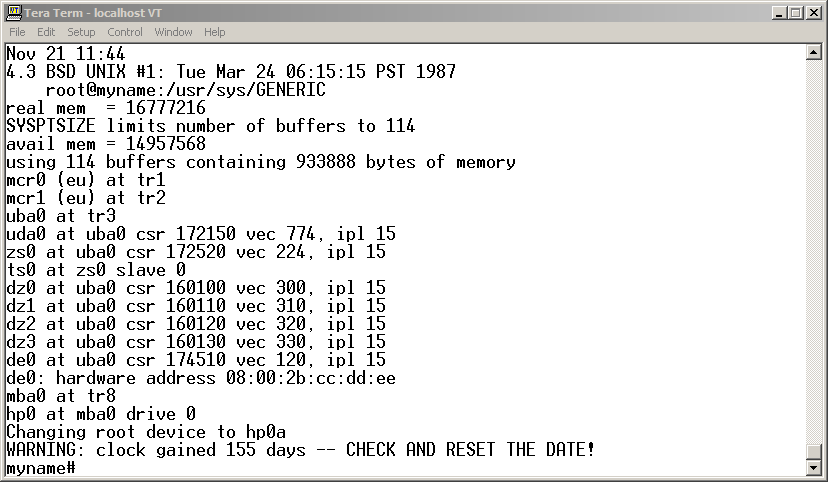The width and height of the screenshot is (828, 482).
Task: Click 'using 114 buffers containing' line
Action: click(261, 162)
